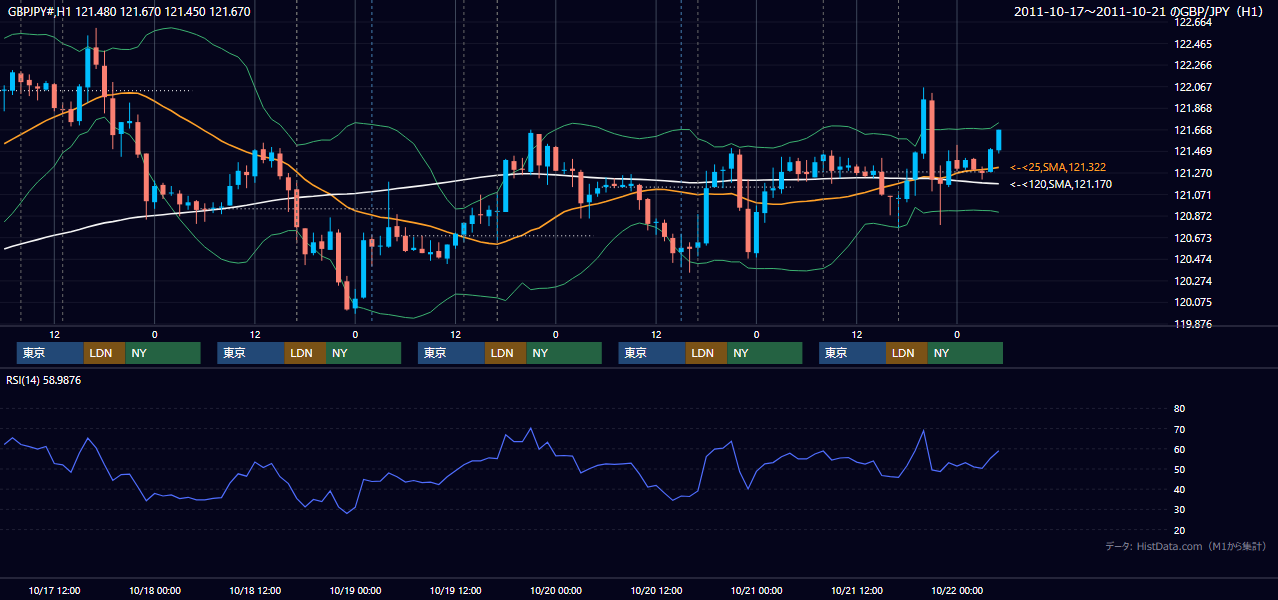Click RSI axis level 30

click(x=1179, y=510)
